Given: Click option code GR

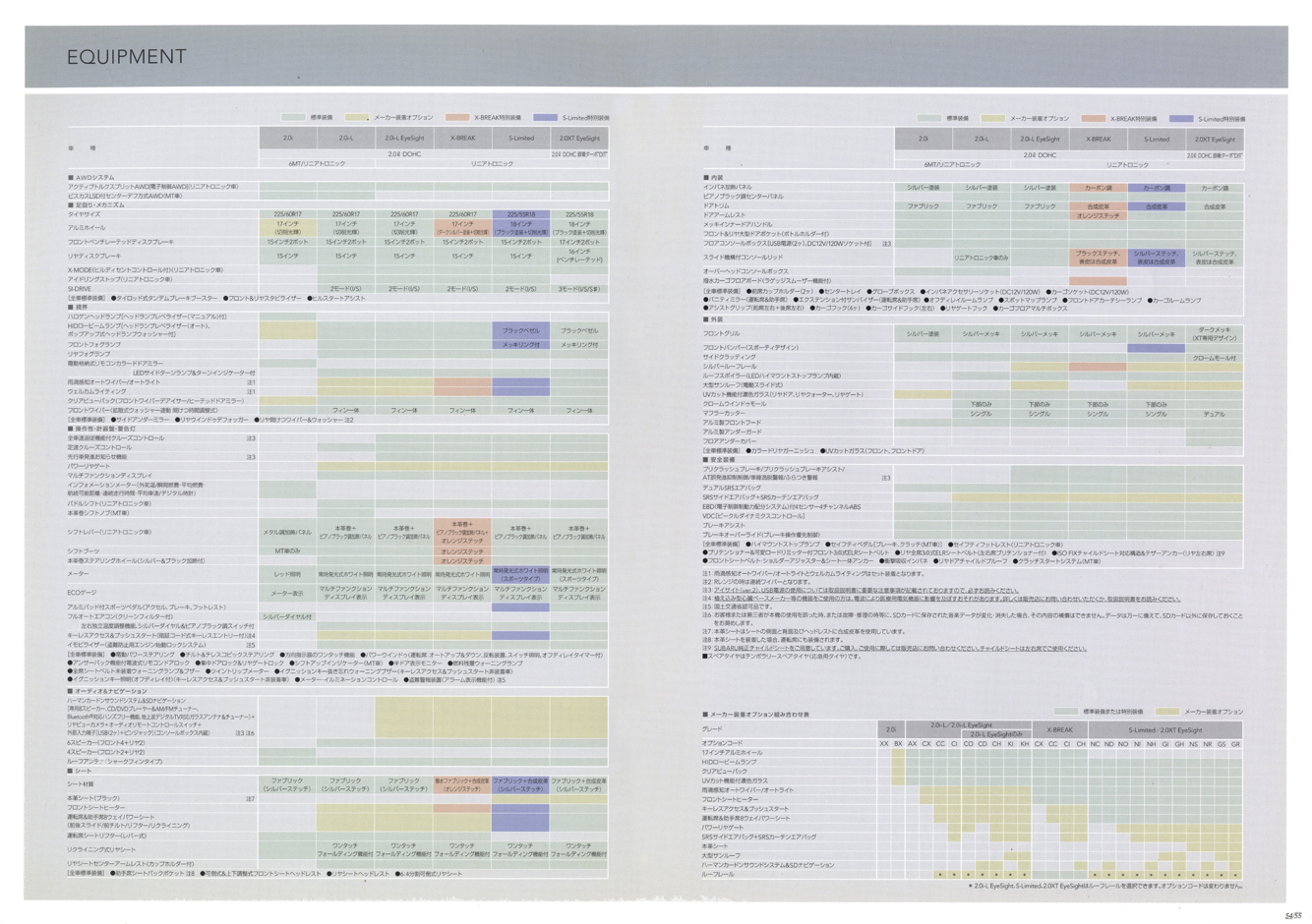Looking at the screenshot, I should pyautogui.click(x=1236, y=744).
